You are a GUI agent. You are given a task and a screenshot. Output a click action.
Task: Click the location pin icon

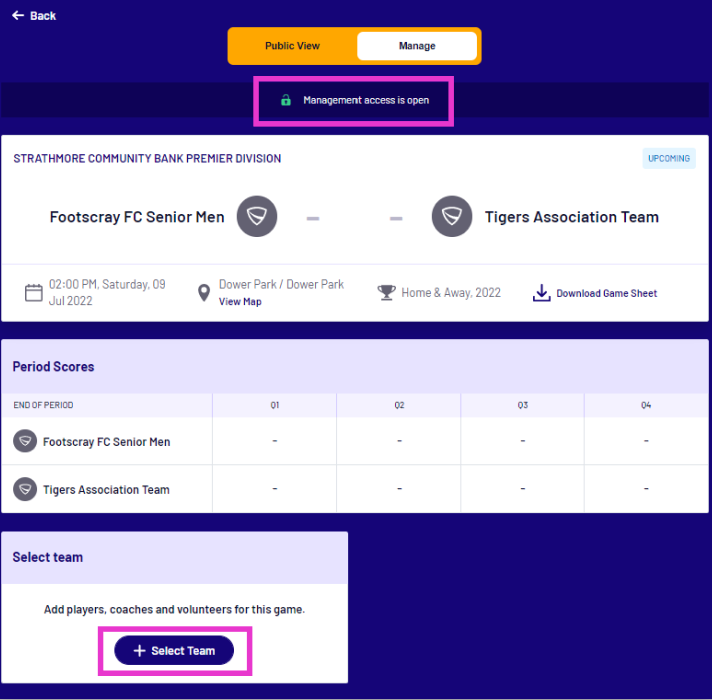pos(203,293)
